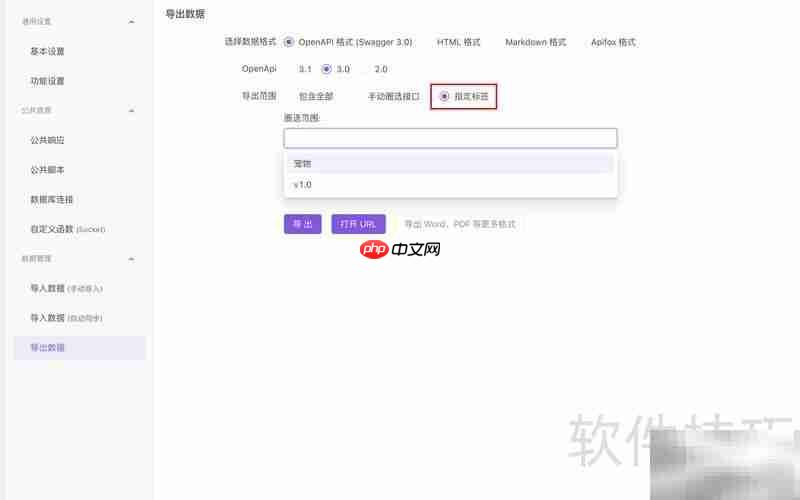The height and width of the screenshot is (500, 800).
Task: Collapse the 数据管理 sidebar section
Action: [131, 259]
